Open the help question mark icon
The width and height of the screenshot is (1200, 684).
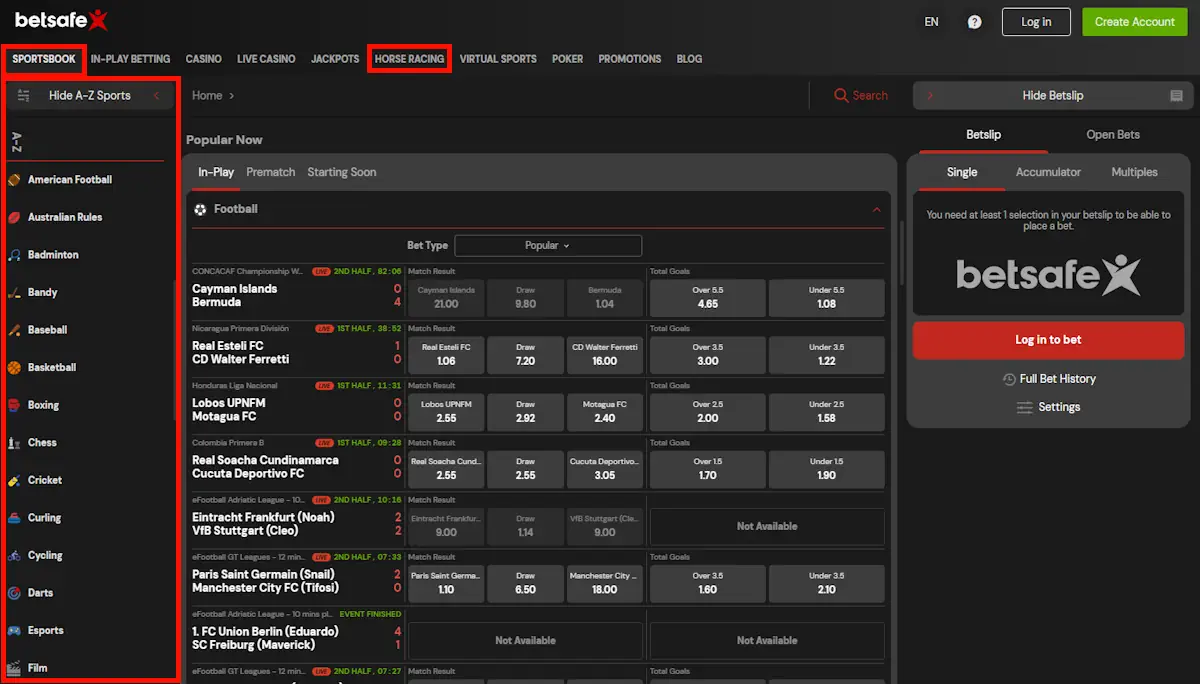pyautogui.click(x=974, y=21)
